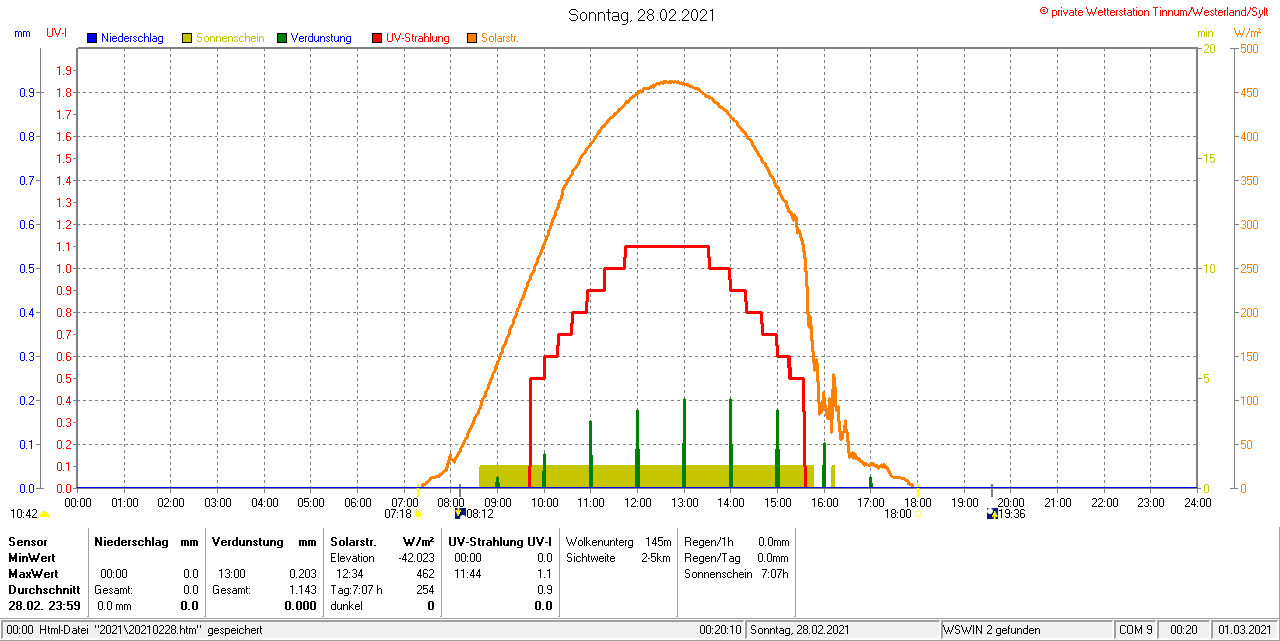Click the sunset sun icon at 18:00
1280x641 pixels.
[x=918, y=514]
